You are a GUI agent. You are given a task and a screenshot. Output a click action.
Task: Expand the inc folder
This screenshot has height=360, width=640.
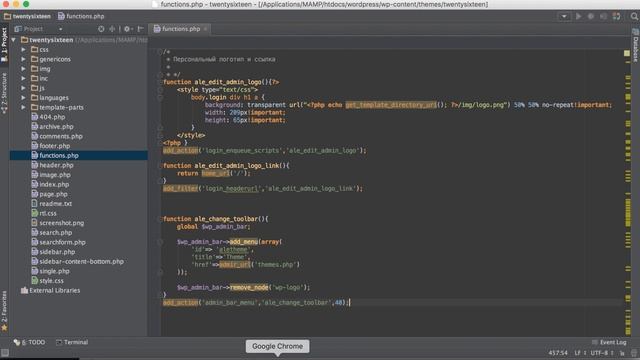(x=24, y=78)
